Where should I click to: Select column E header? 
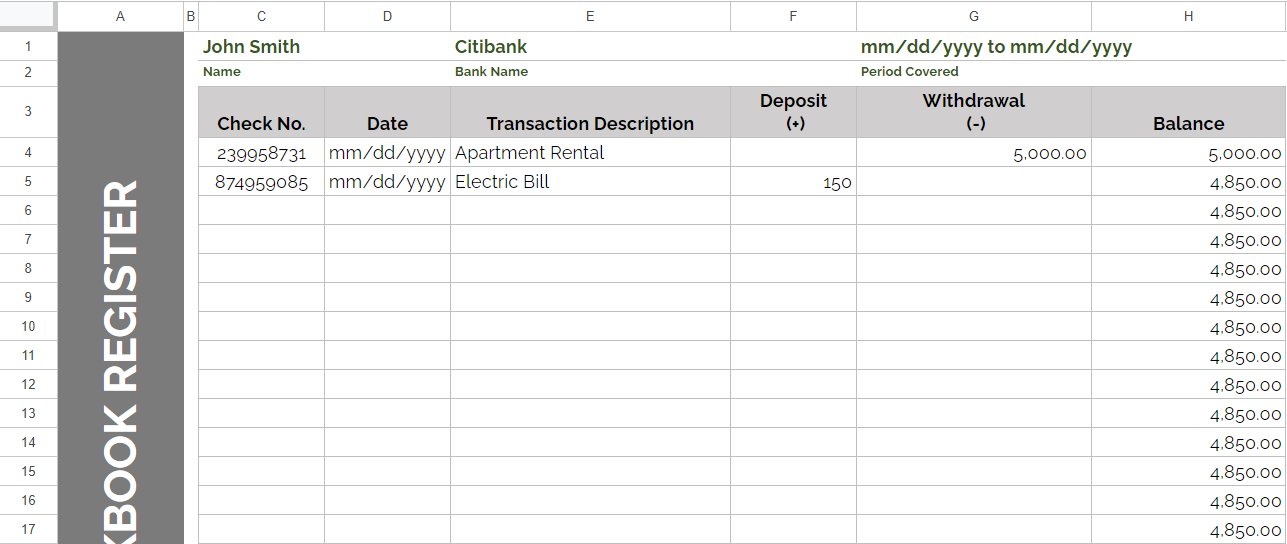pos(590,16)
